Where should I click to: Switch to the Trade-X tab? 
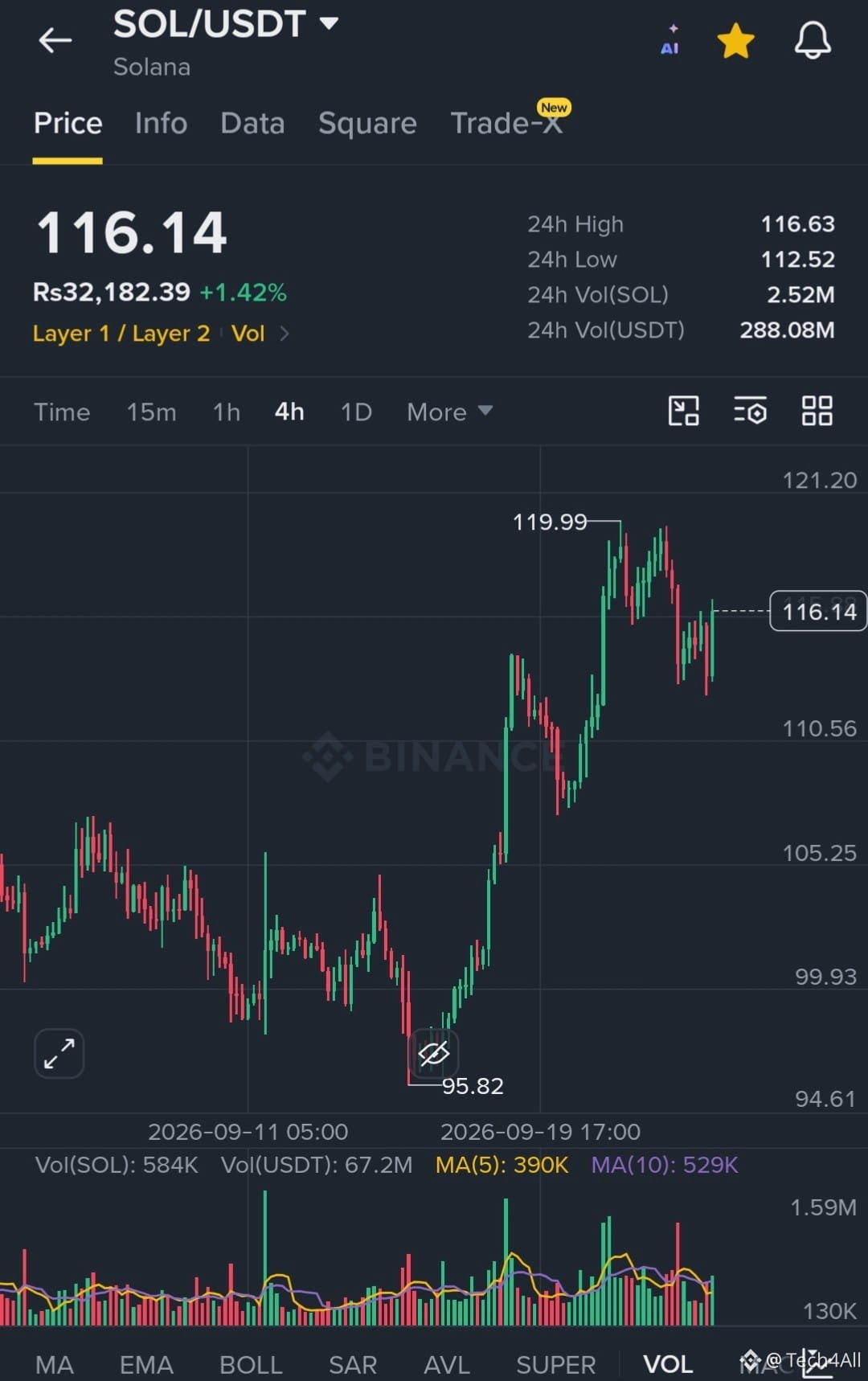tap(506, 123)
